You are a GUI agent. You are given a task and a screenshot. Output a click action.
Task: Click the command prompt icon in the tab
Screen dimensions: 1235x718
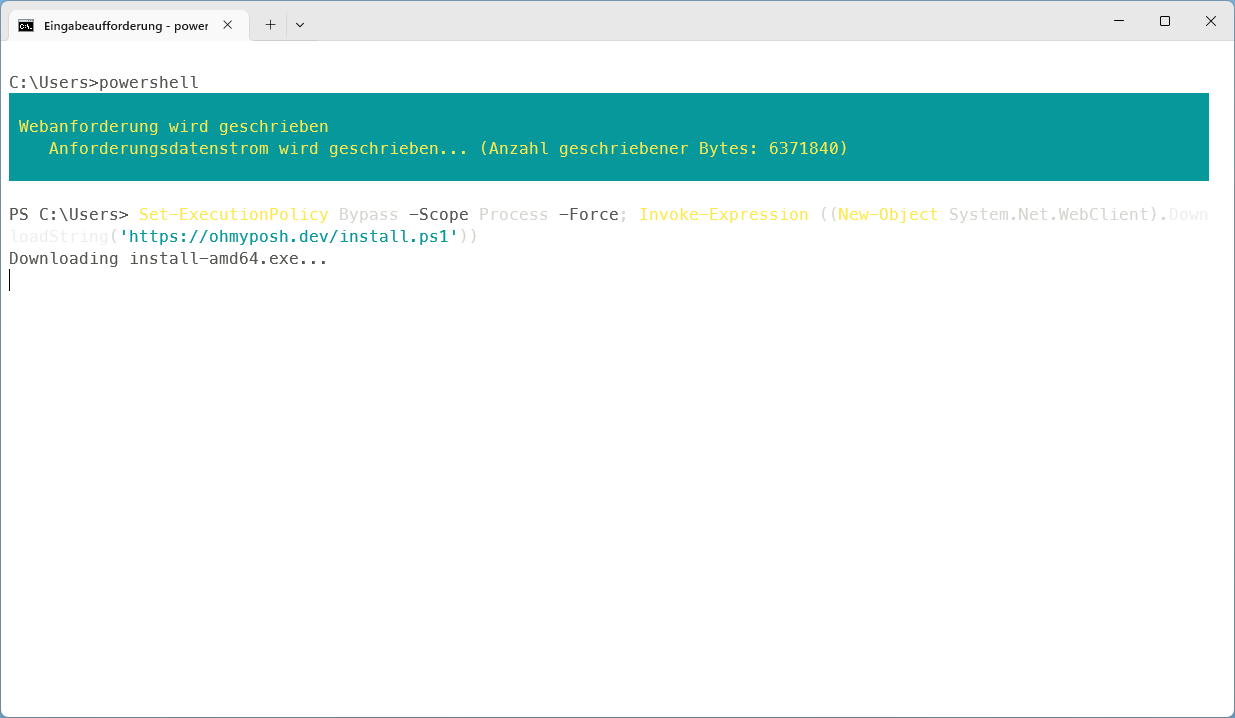pos(26,25)
